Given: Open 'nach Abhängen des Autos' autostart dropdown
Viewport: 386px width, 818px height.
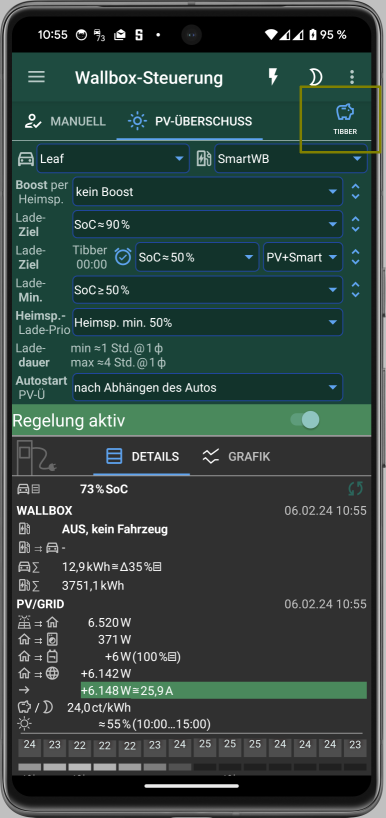Looking at the screenshot, I should tap(208, 388).
